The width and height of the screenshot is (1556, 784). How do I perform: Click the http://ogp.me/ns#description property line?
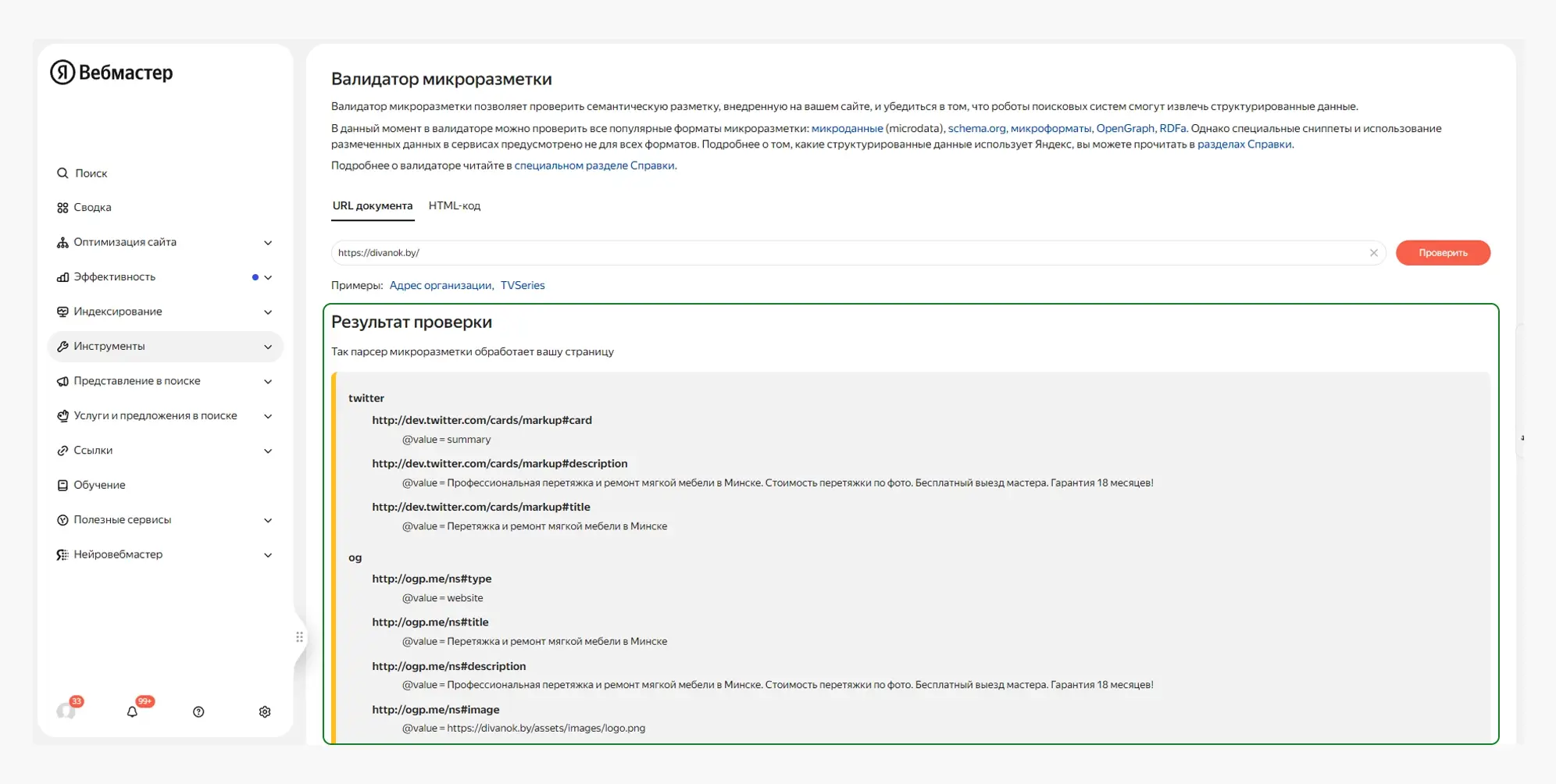(449, 666)
